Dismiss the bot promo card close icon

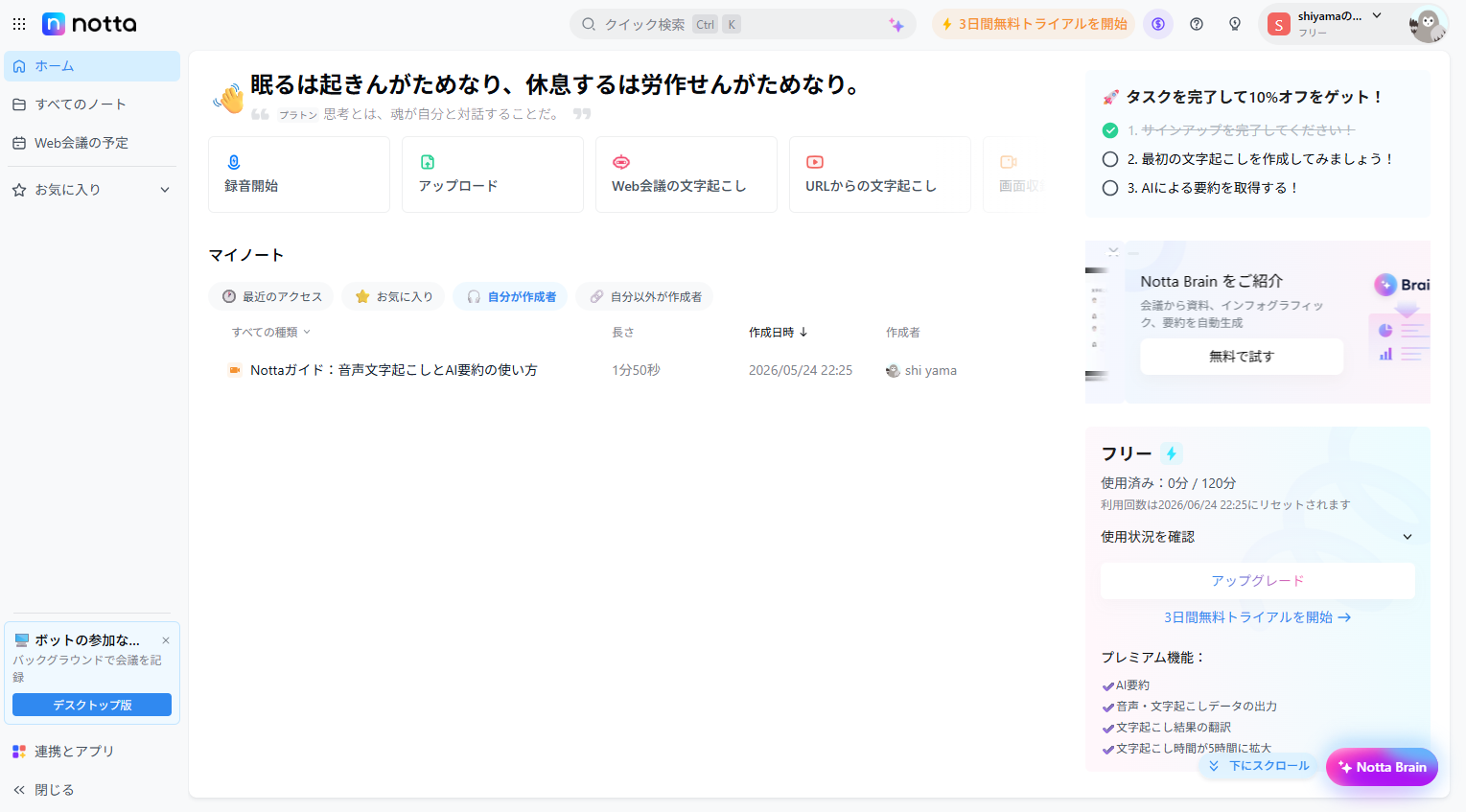coord(166,640)
